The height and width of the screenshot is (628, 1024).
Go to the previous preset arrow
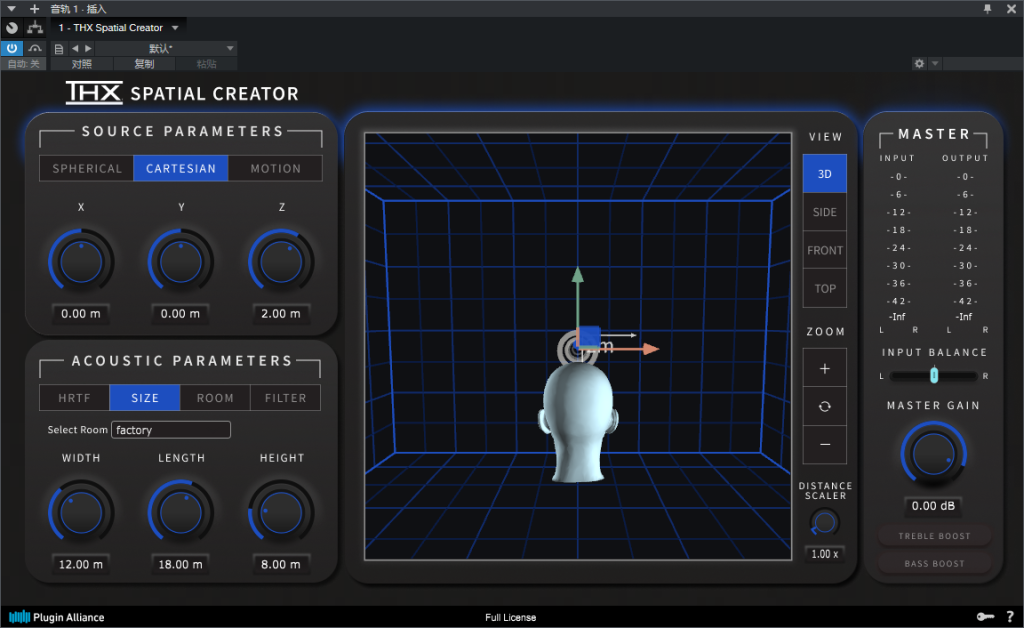(74, 48)
